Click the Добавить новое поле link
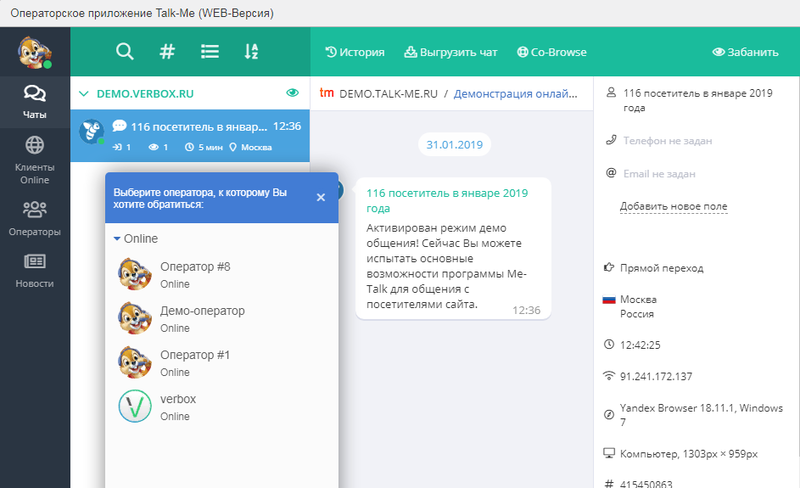 pos(673,207)
